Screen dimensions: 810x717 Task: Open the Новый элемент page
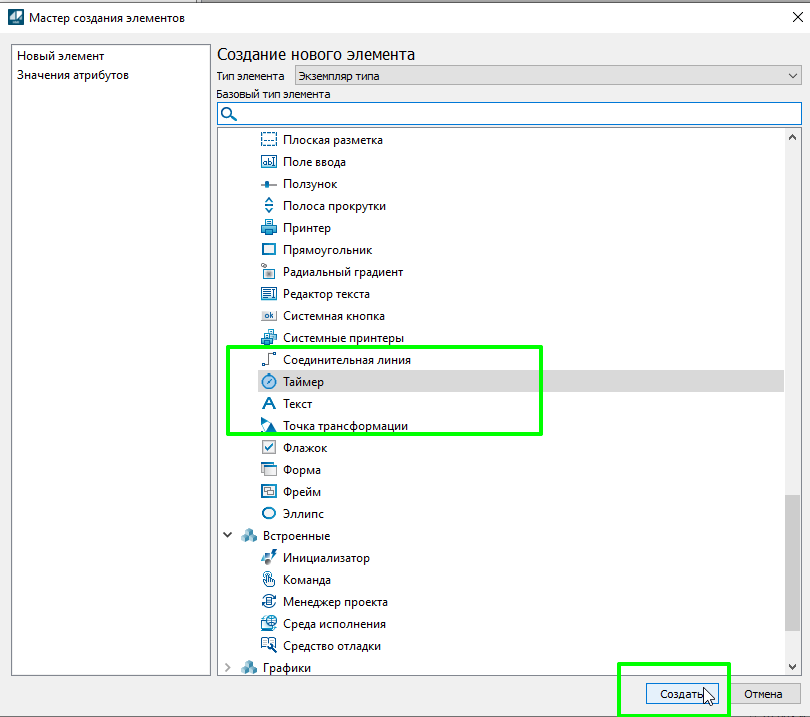pos(61,56)
